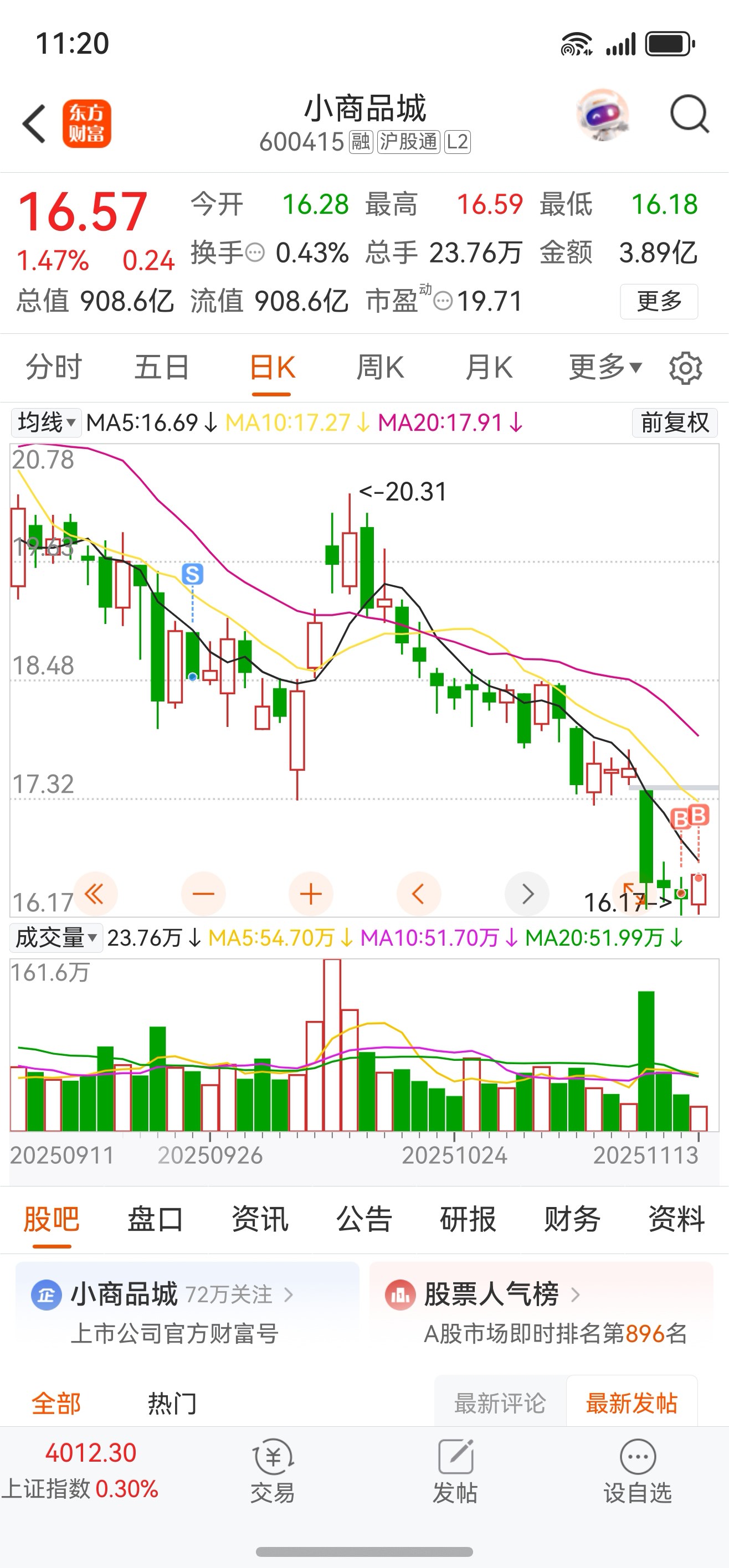This screenshot has width=729, height=1568.
Task: Tap the blue S sell marker
Action: click(192, 574)
